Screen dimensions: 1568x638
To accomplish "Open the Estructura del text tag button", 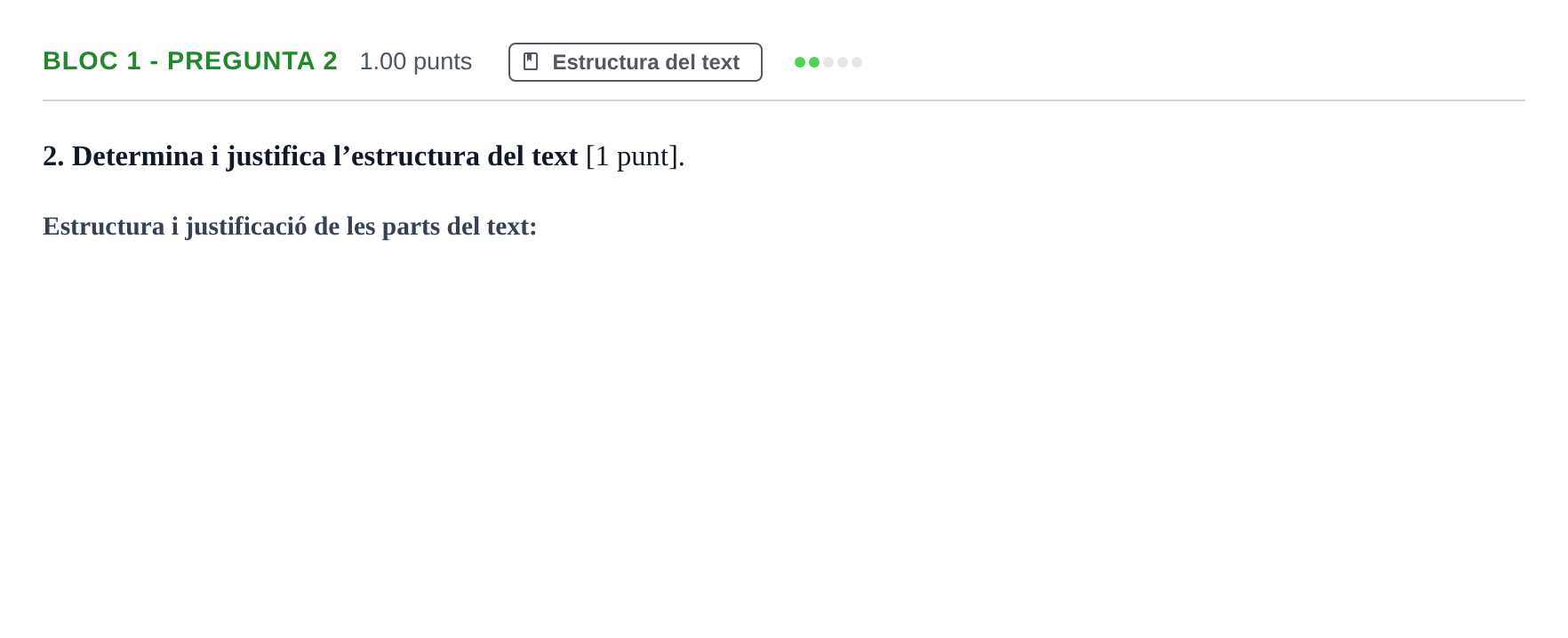I will click(635, 62).
